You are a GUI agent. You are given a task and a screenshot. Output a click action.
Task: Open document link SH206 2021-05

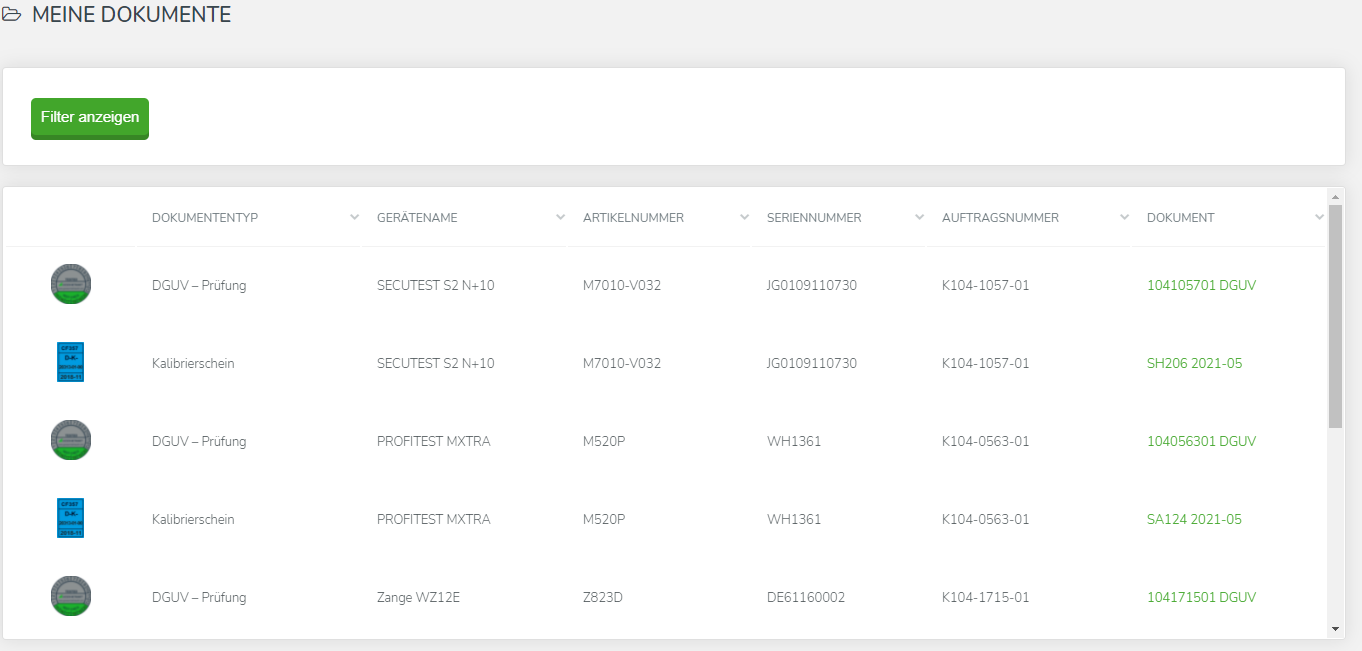click(1194, 363)
